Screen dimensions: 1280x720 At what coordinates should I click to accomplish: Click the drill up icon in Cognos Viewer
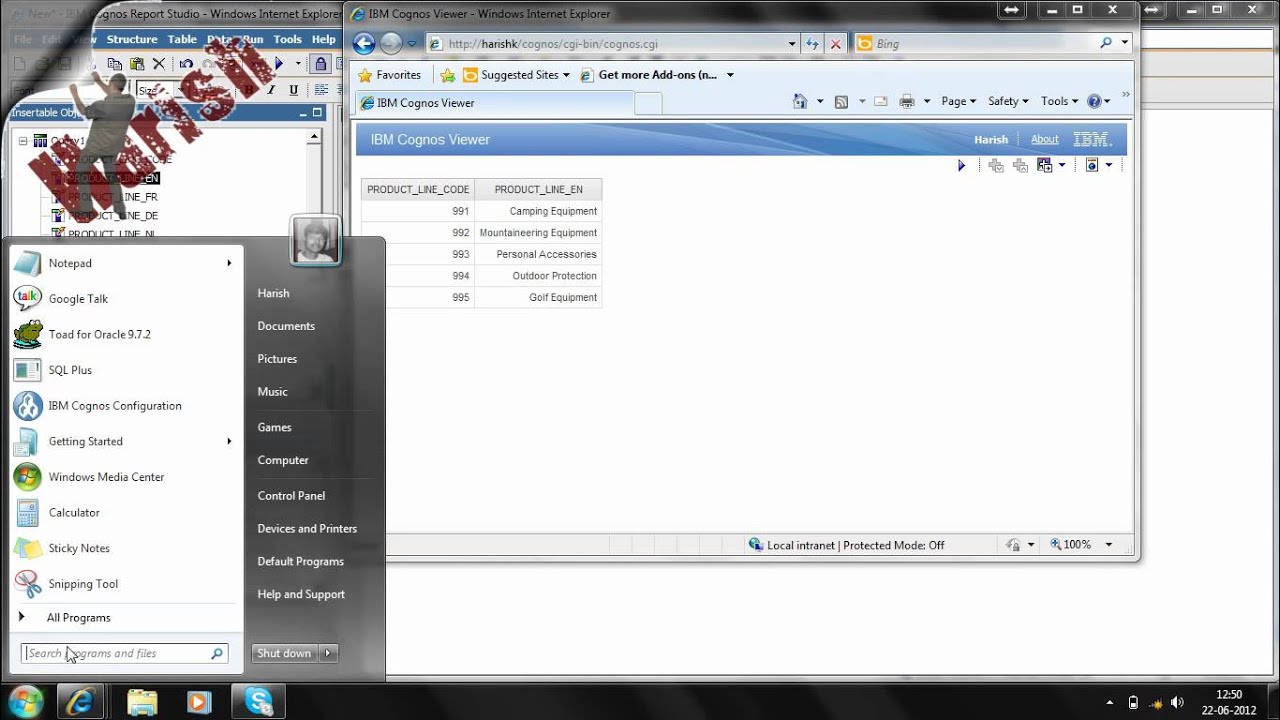[x=1020, y=166]
